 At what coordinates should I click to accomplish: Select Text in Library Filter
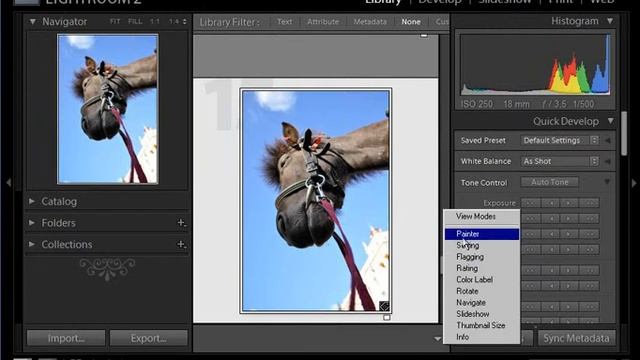284,22
